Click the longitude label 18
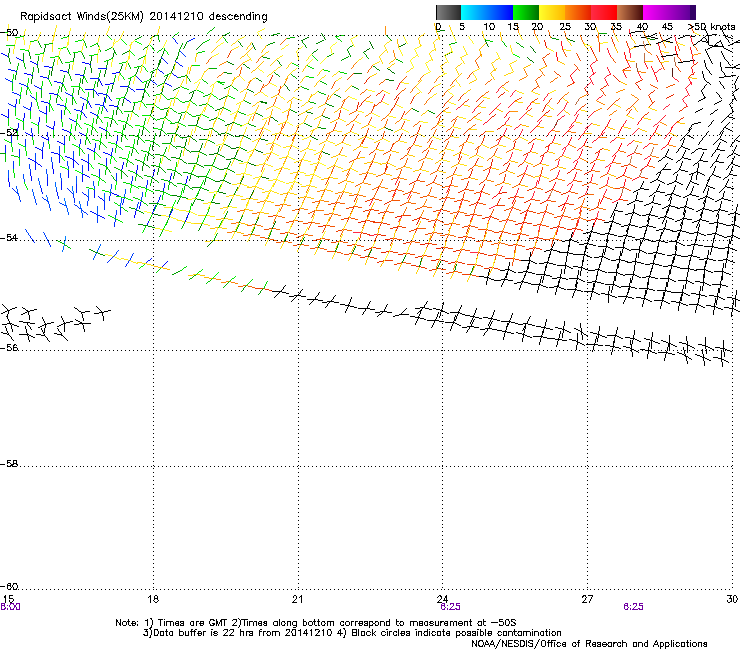The height and width of the screenshot is (650, 740). tap(153, 599)
